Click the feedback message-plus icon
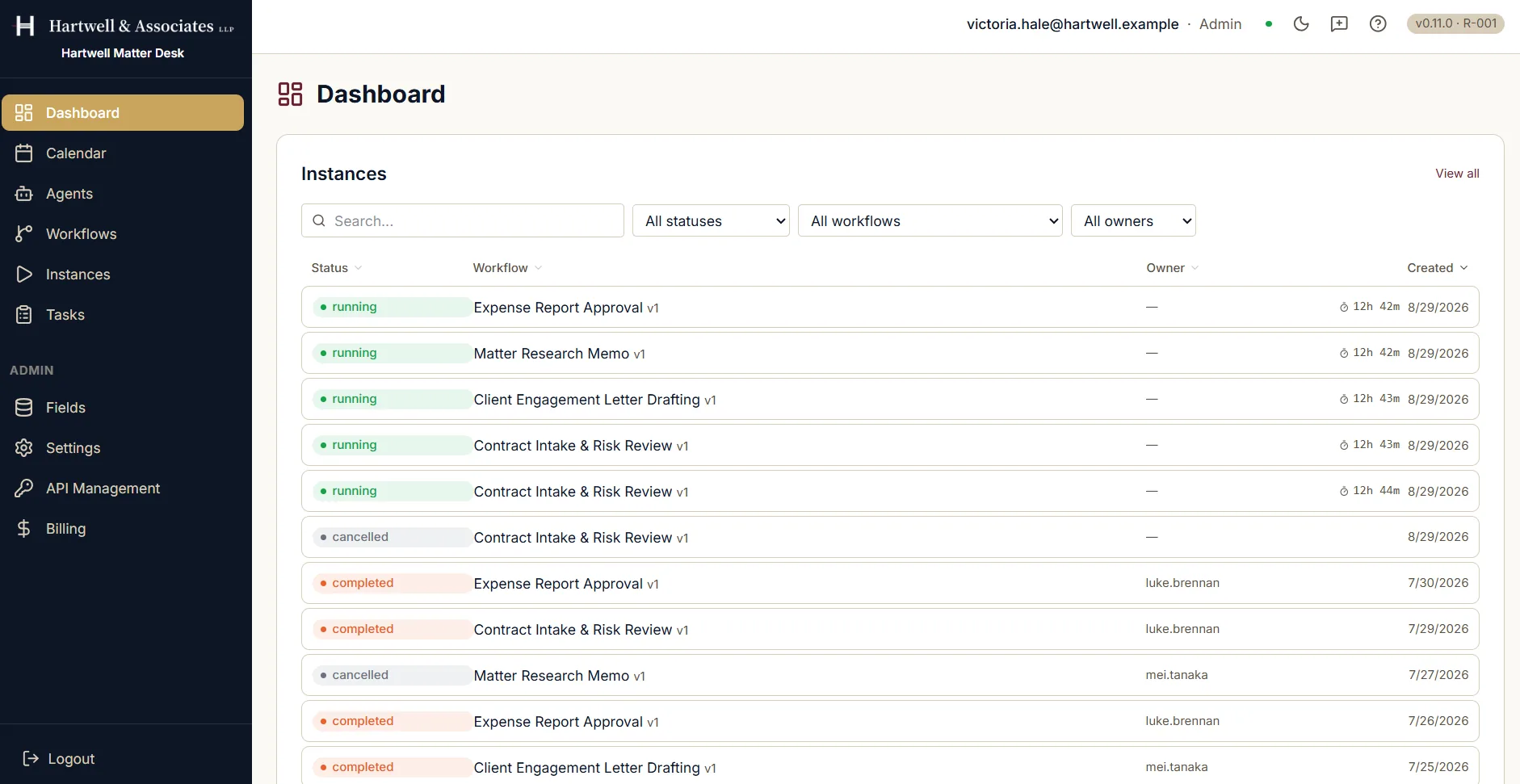The image size is (1520, 784). [x=1339, y=23]
